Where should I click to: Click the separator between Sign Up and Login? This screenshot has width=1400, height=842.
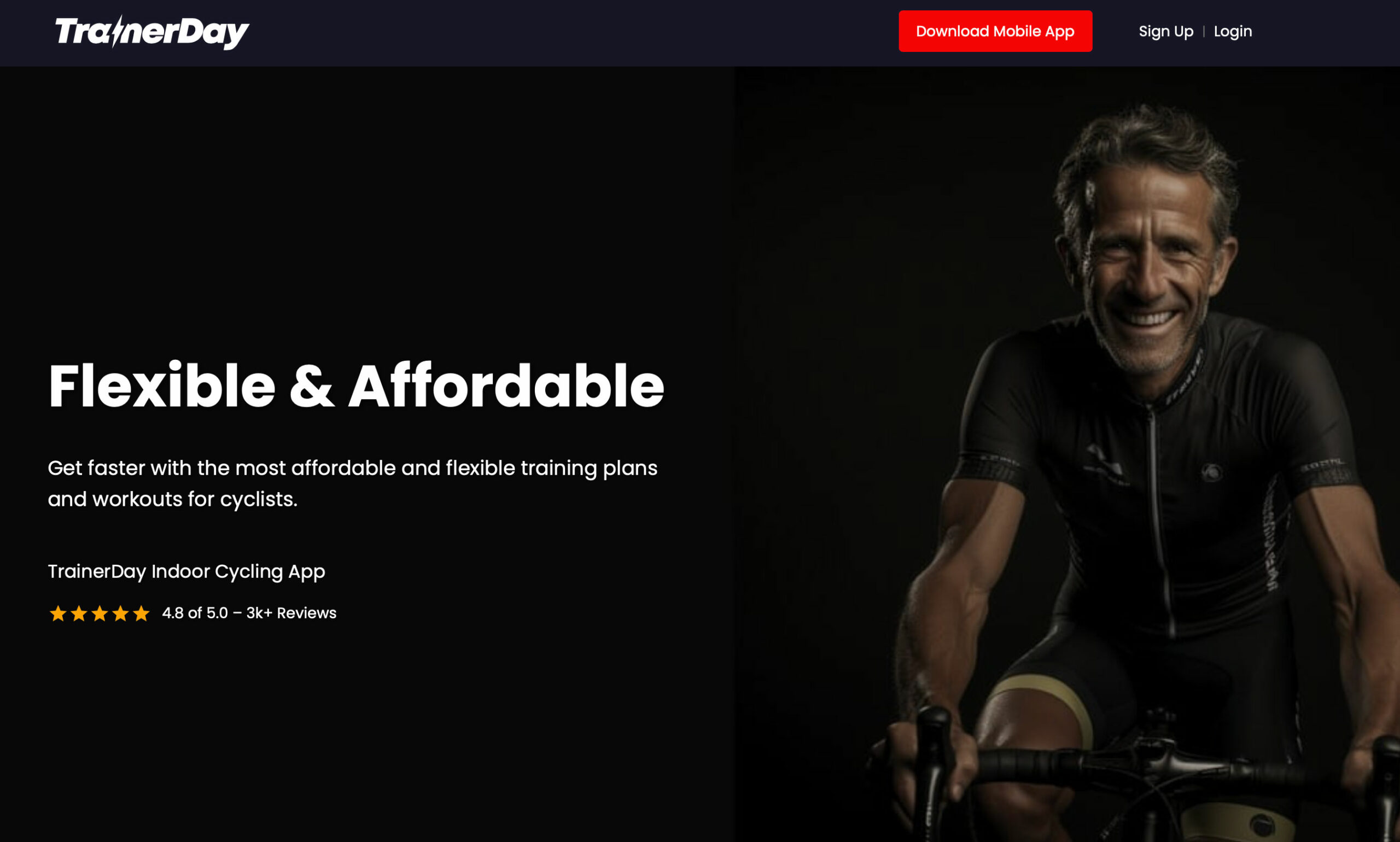[x=1204, y=32]
